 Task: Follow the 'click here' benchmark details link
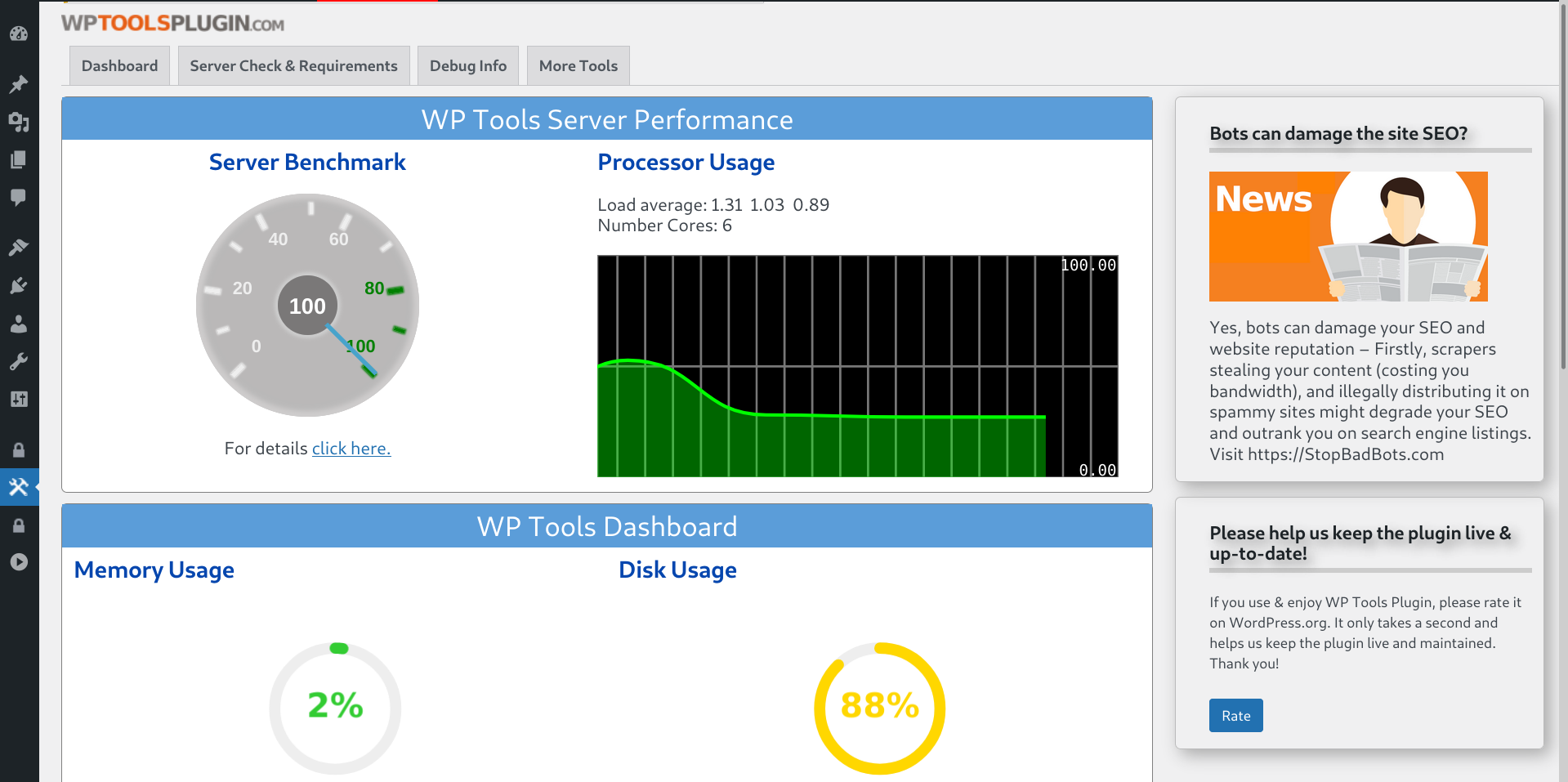coord(351,448)
